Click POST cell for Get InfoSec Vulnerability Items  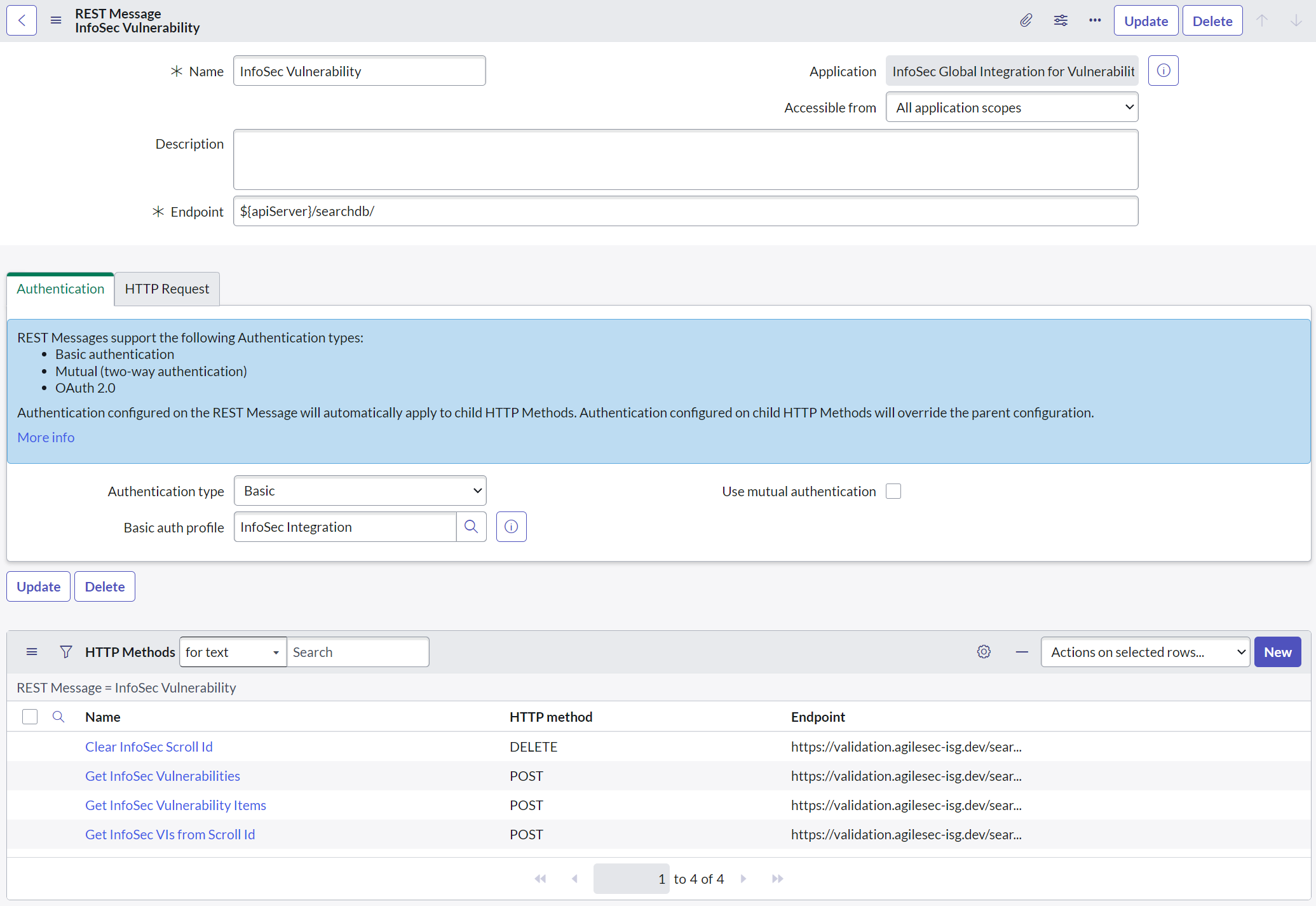click(526, 805)
